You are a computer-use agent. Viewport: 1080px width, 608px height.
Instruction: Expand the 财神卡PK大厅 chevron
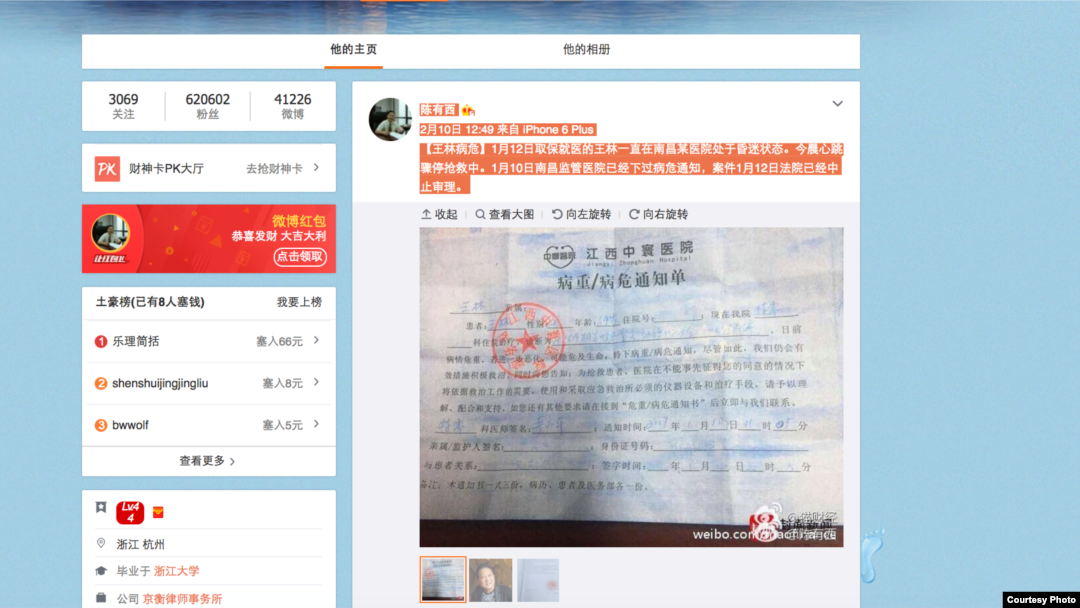[316, 167]
